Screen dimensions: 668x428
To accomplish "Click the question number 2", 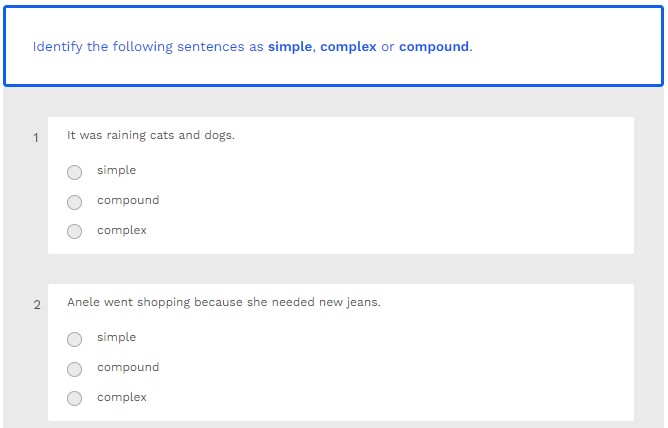I will tap(37, 305).
